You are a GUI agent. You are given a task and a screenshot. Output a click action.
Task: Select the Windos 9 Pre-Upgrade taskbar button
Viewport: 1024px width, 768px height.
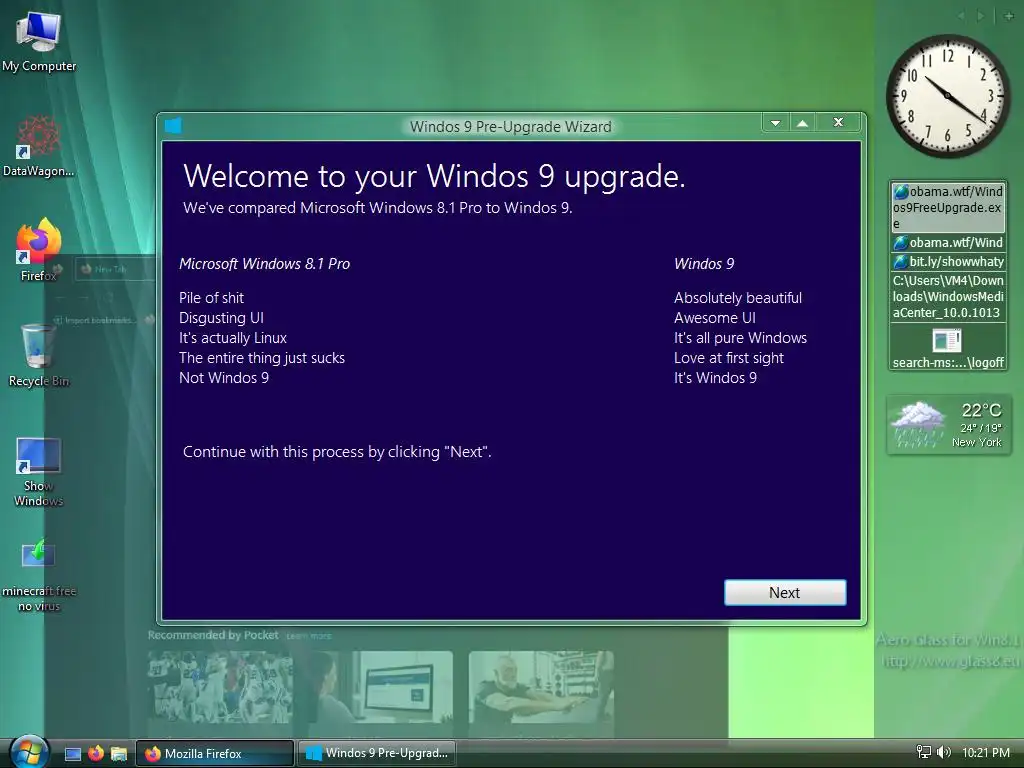coord(377,753)
